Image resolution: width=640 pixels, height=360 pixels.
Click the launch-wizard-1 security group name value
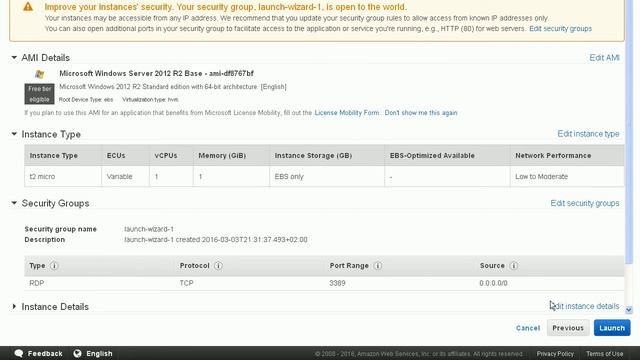click(149, 229)
